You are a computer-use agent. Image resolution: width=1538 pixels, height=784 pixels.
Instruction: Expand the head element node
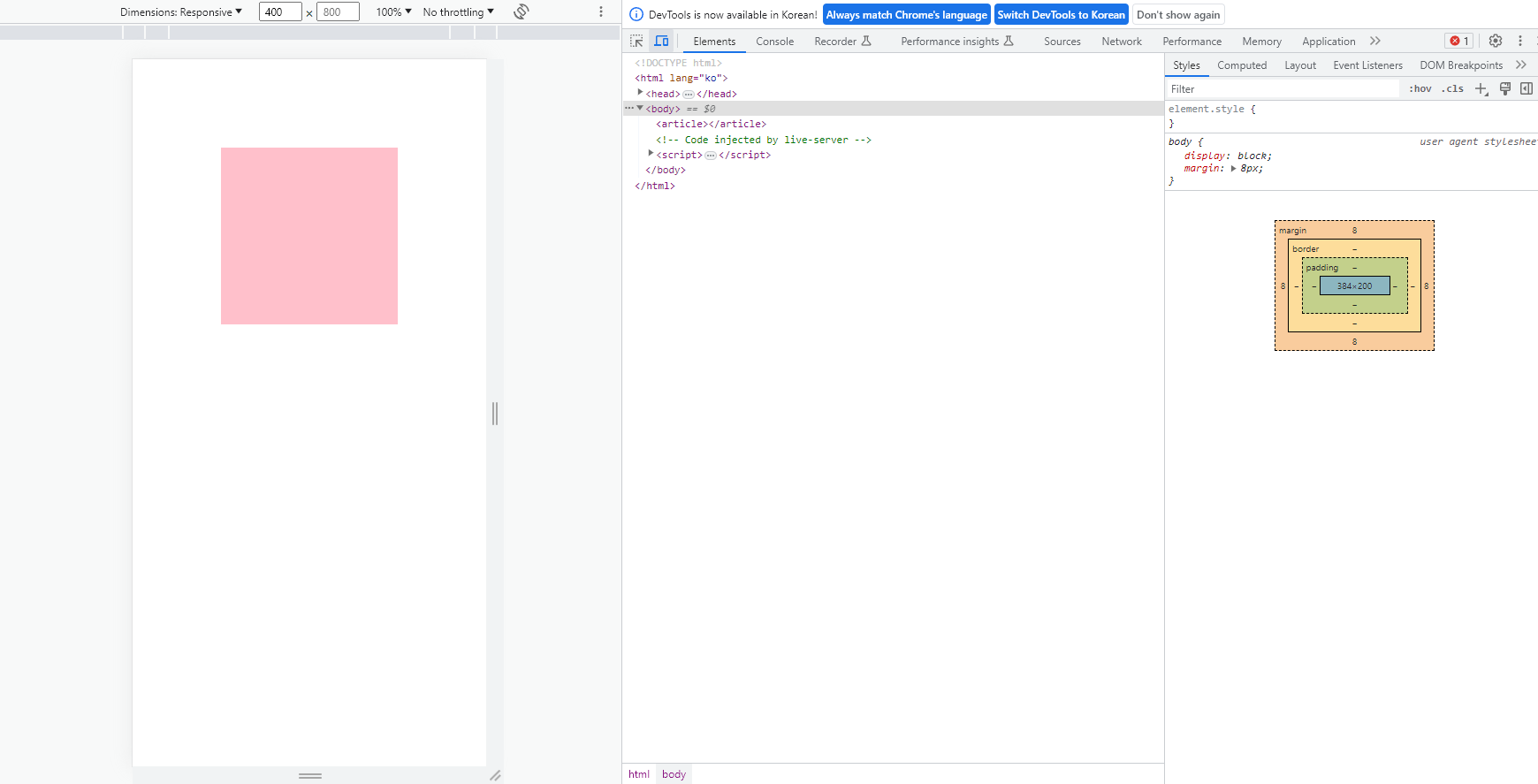[x=640, y=92]
